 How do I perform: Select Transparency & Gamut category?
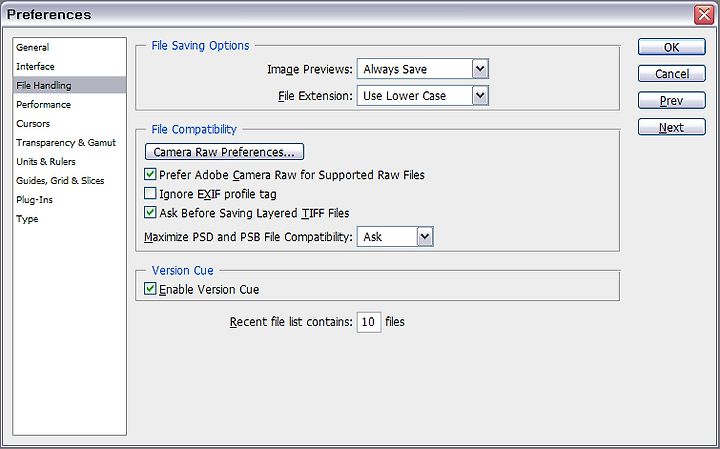(x=69, y=143)
